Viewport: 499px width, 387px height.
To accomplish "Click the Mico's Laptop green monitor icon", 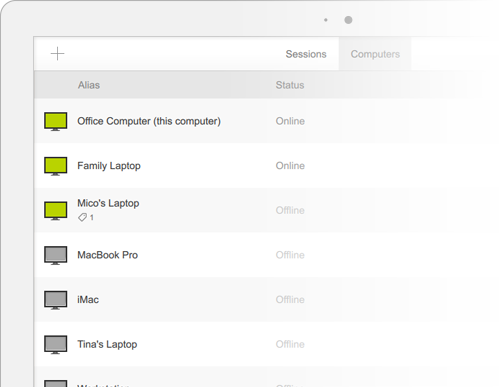I will coord(56,211).
